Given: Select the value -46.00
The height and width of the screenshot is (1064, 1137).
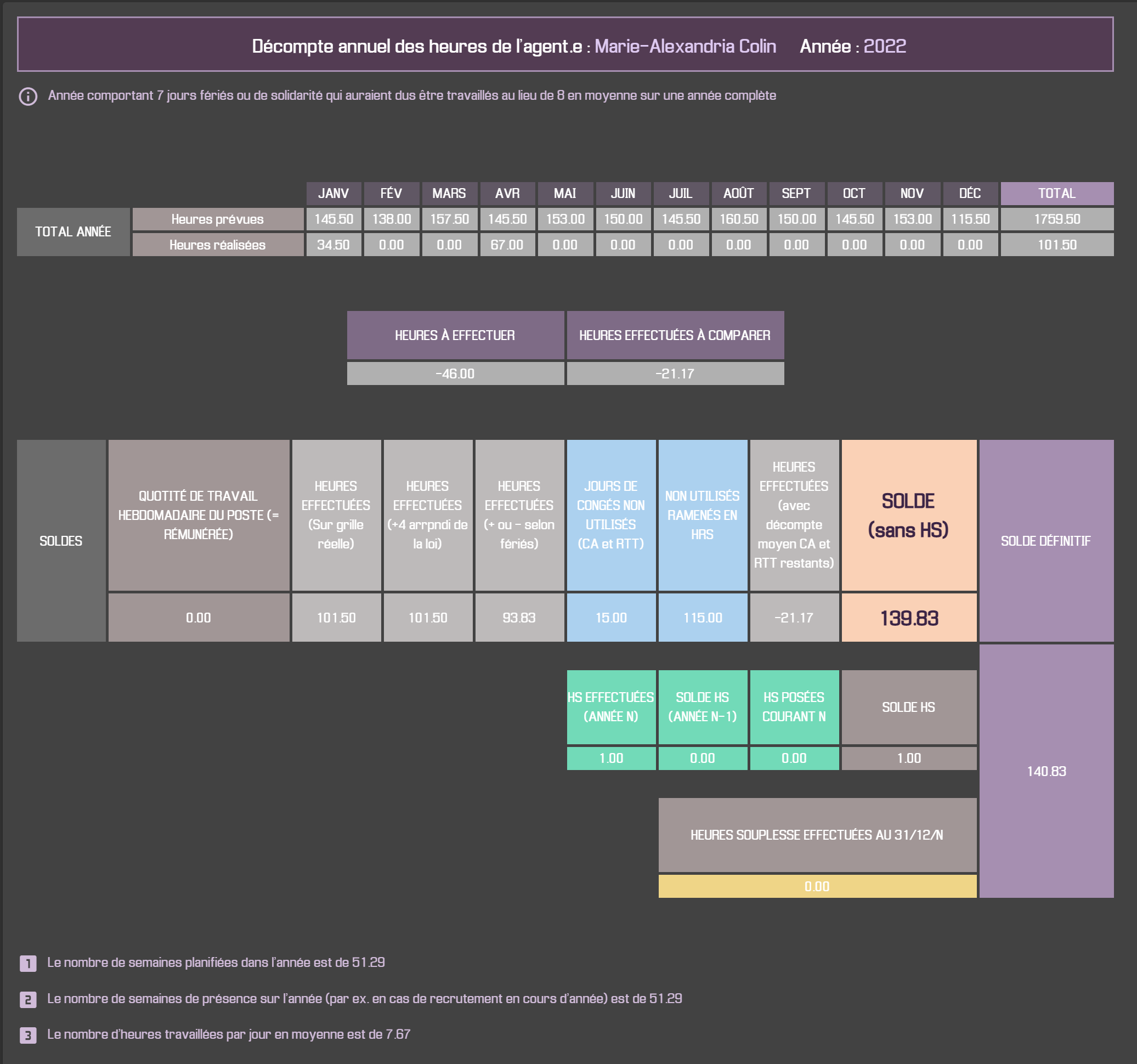Looking at the screenshot, I should (455, 373).
